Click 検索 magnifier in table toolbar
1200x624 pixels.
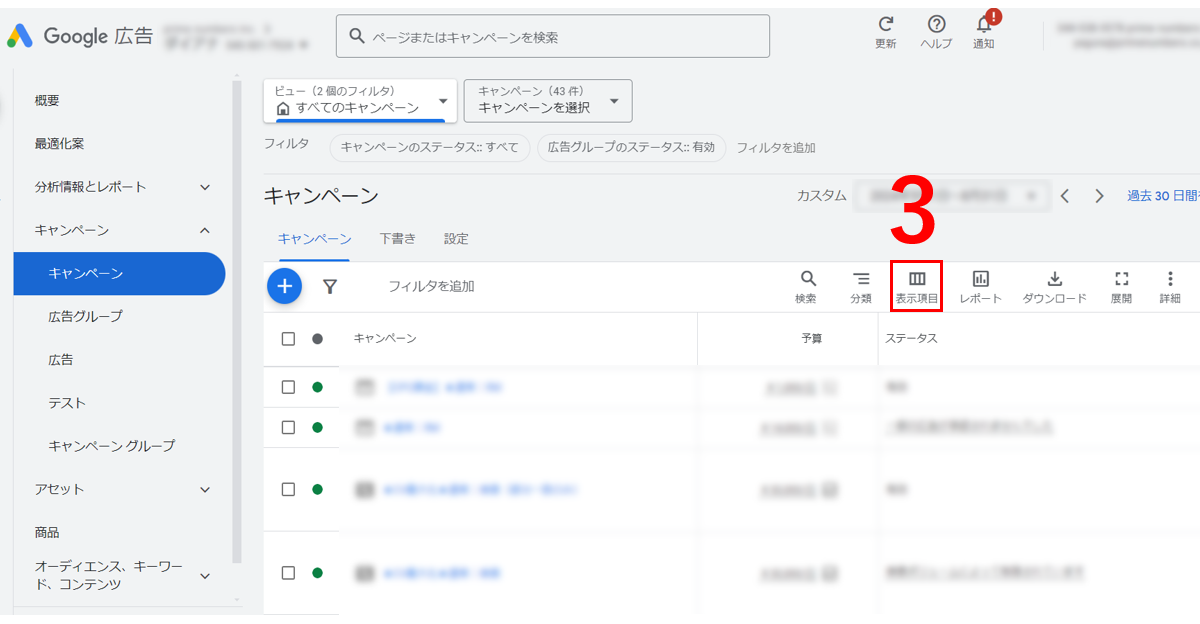(807, 287)
